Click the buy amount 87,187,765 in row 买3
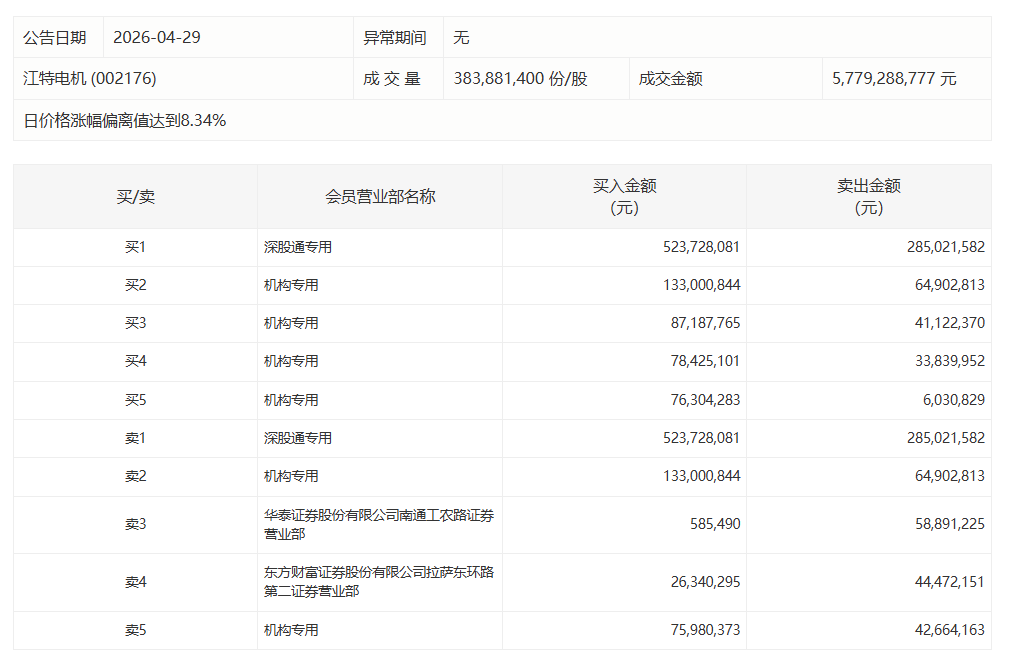This screenshot has height=670, width=1011. coord(701,323)
